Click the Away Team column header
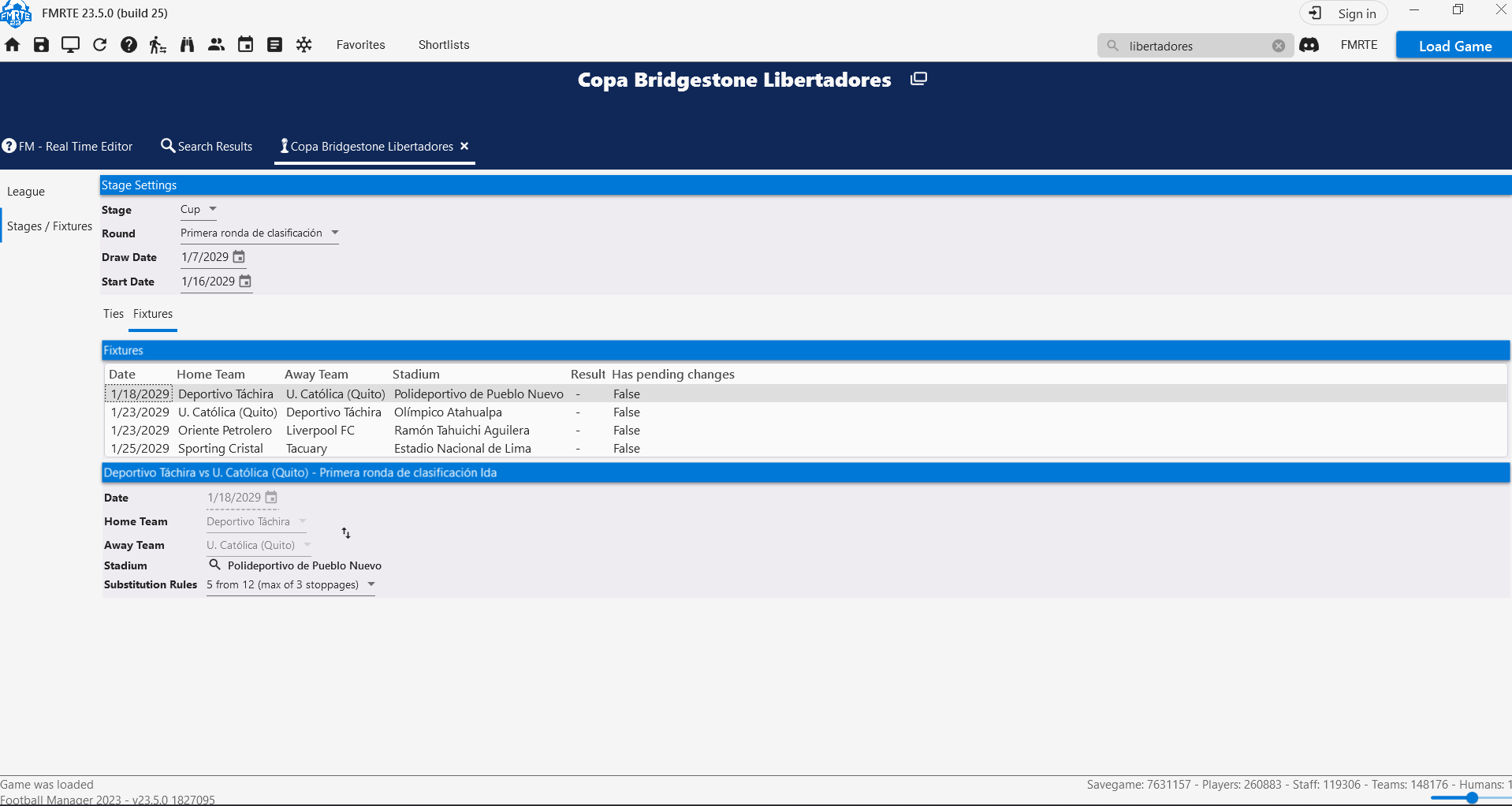This screenshot has width=1512, height=806. (x=316, y=375)
